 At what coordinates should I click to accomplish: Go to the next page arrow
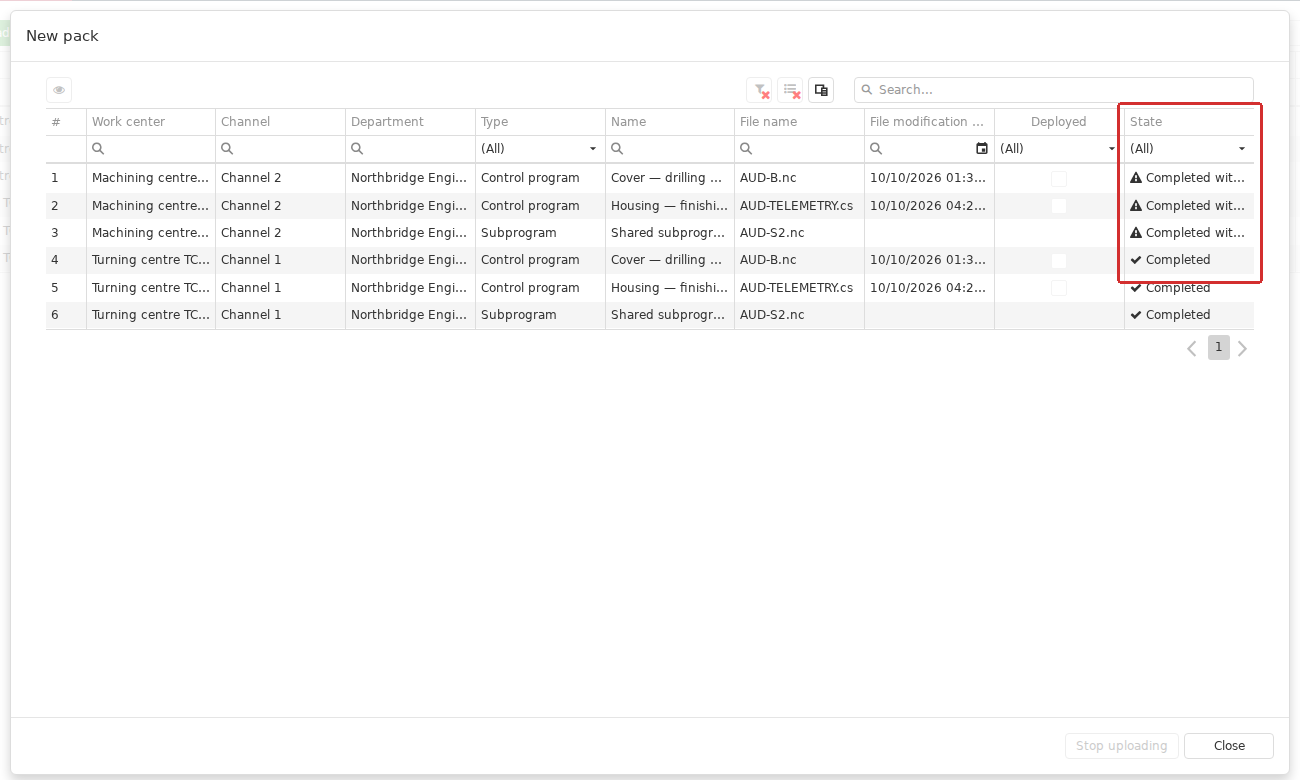tap(1242, 349)
